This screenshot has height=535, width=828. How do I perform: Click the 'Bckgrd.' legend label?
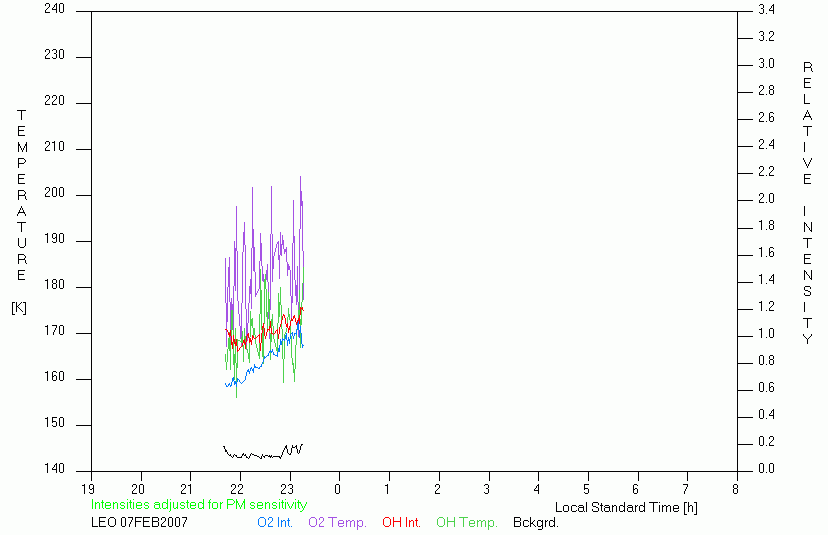coord(535,523)
